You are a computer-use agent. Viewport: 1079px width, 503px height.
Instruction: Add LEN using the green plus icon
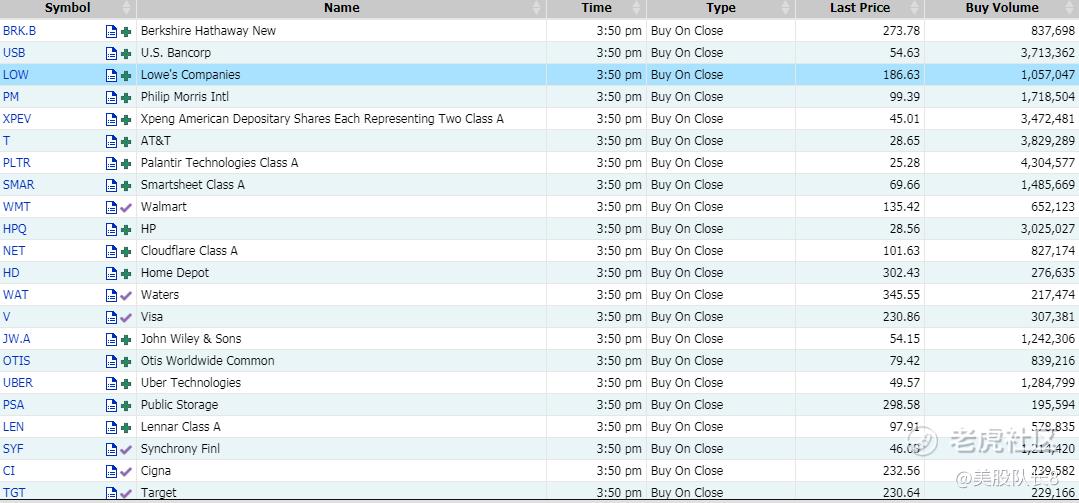click(x=126, y=428)
